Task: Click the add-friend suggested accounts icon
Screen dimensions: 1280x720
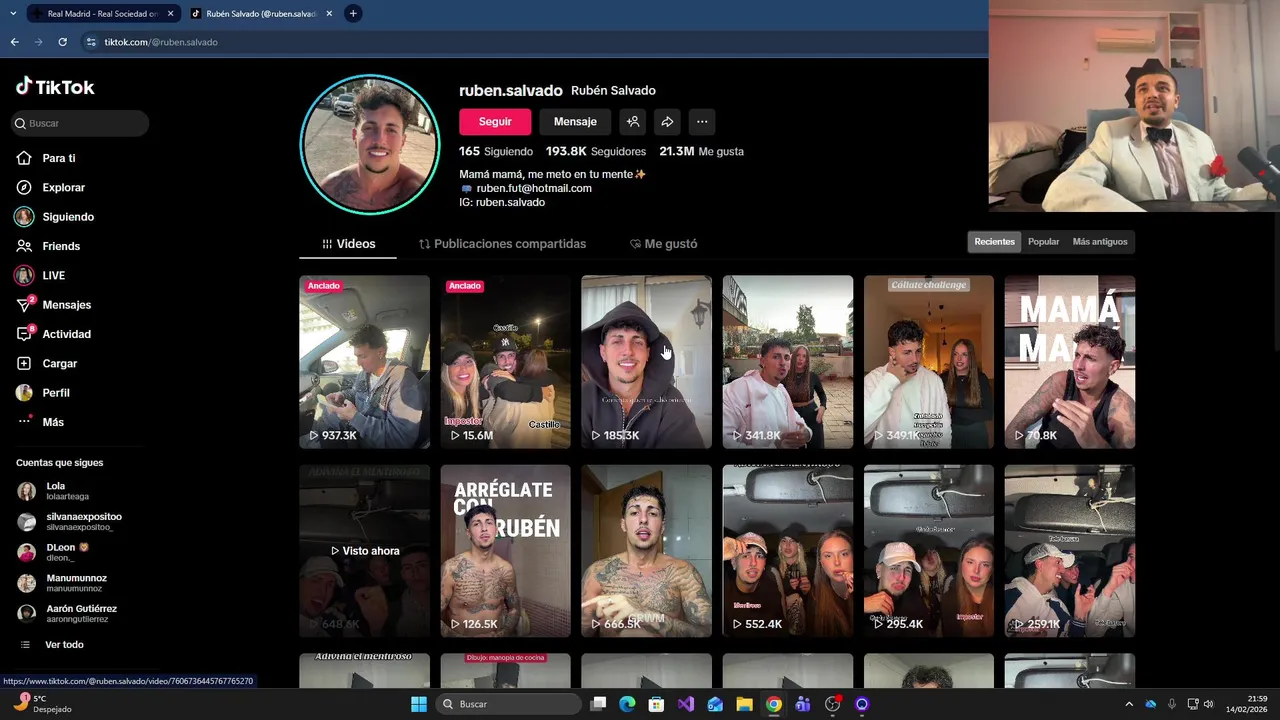Action: [633, 122]
